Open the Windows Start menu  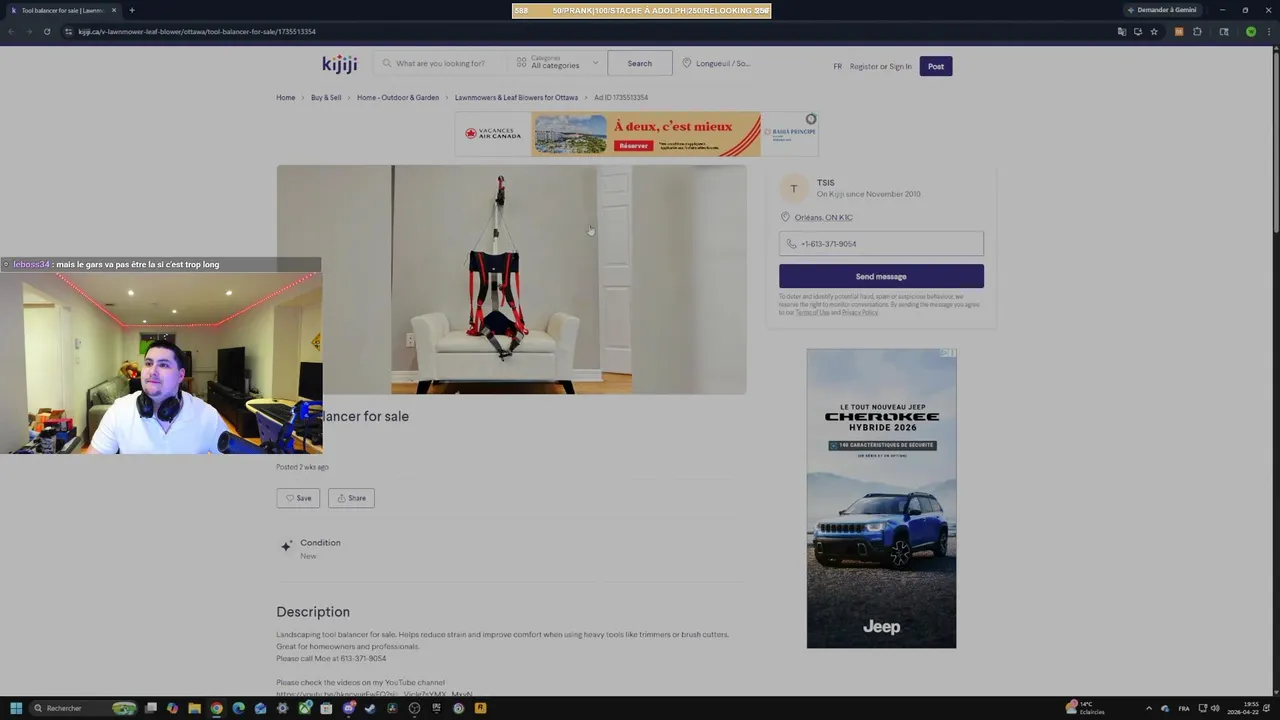tap(16, 708)
